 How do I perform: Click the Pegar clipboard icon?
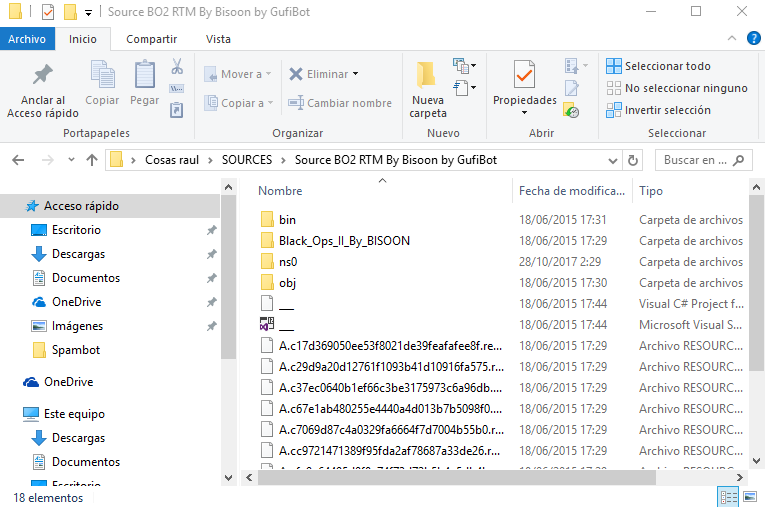(x=144, y=83)
